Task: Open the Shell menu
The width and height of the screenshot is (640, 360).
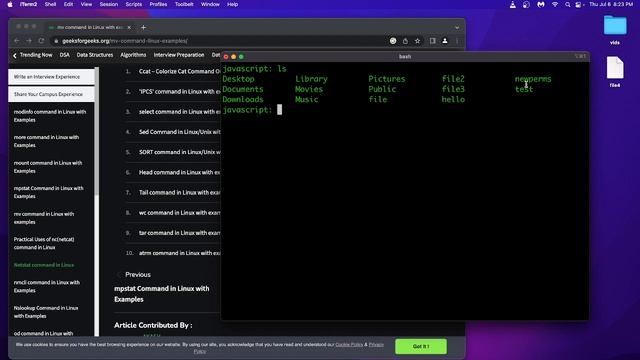Action: point(51,4)
